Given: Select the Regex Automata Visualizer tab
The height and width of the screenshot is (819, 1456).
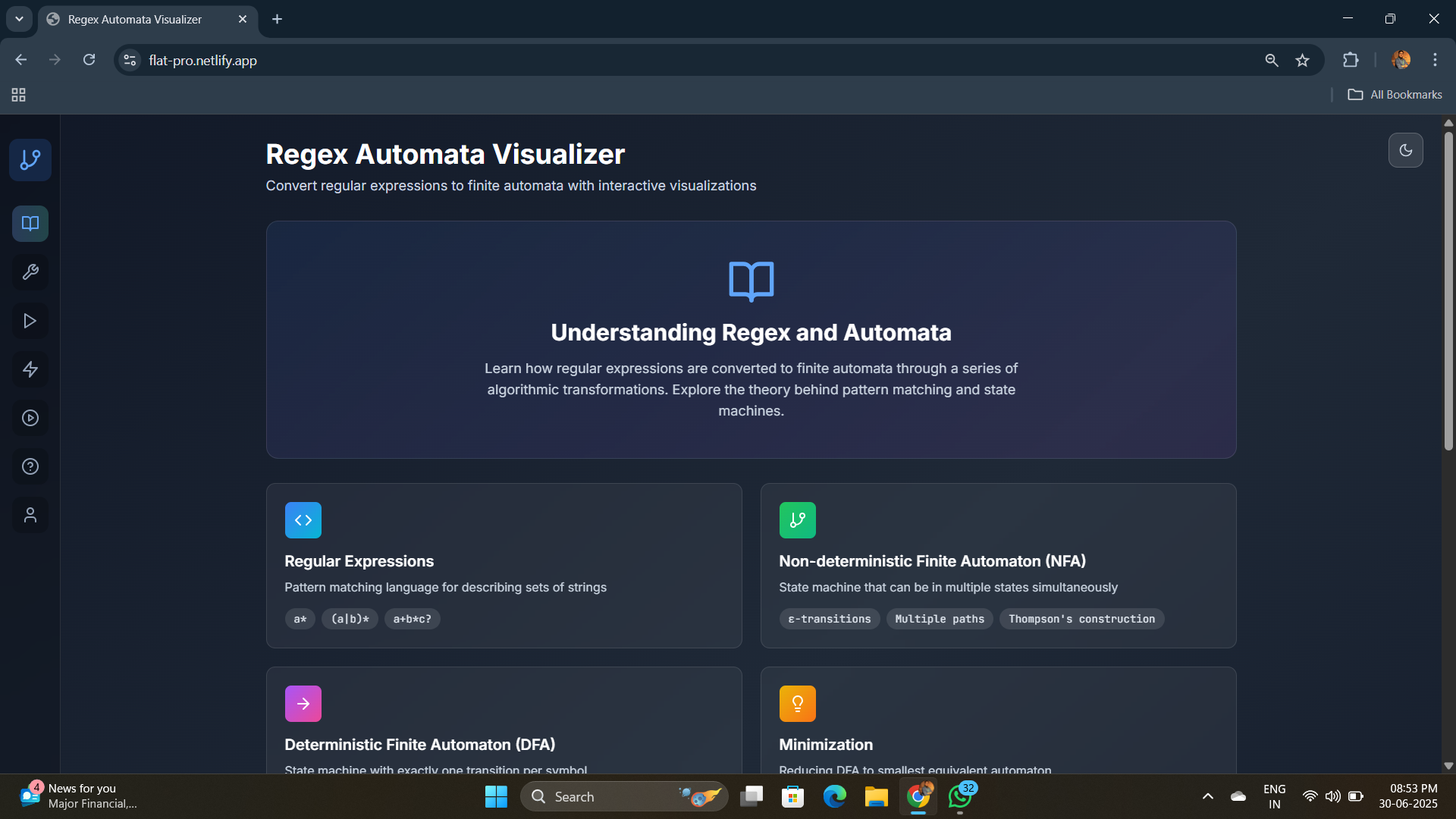Looking at the screenshot, I should (135, 19).
